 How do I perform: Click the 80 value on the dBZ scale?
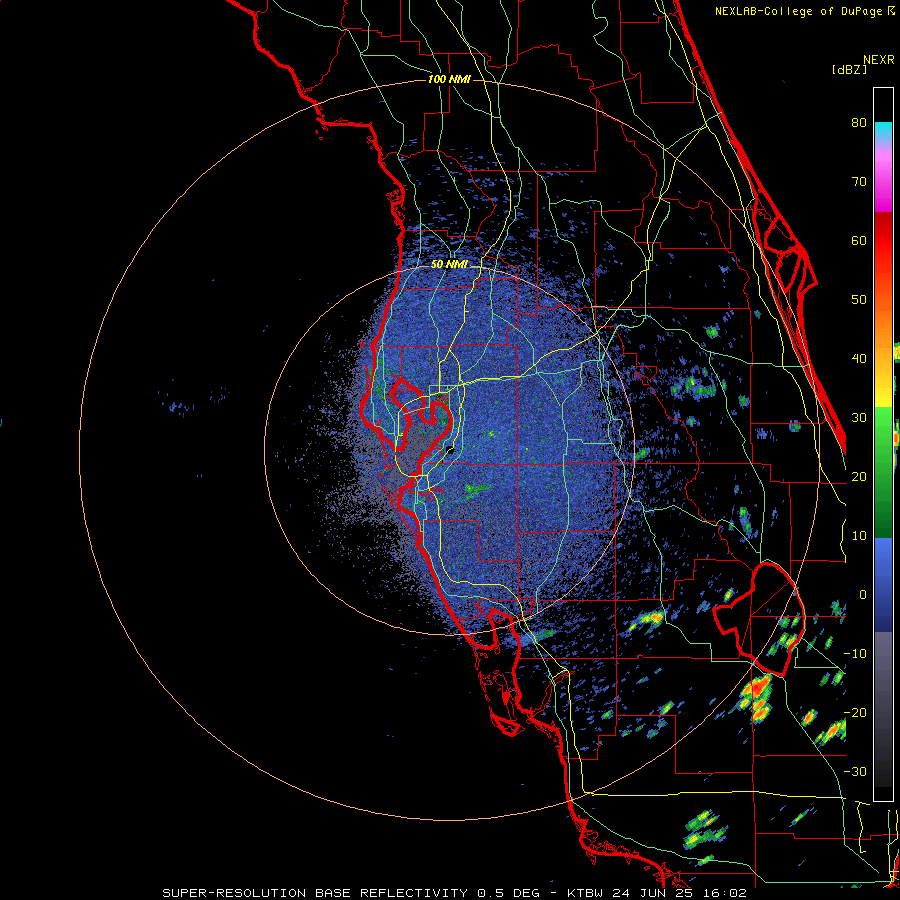coord(859,123)
